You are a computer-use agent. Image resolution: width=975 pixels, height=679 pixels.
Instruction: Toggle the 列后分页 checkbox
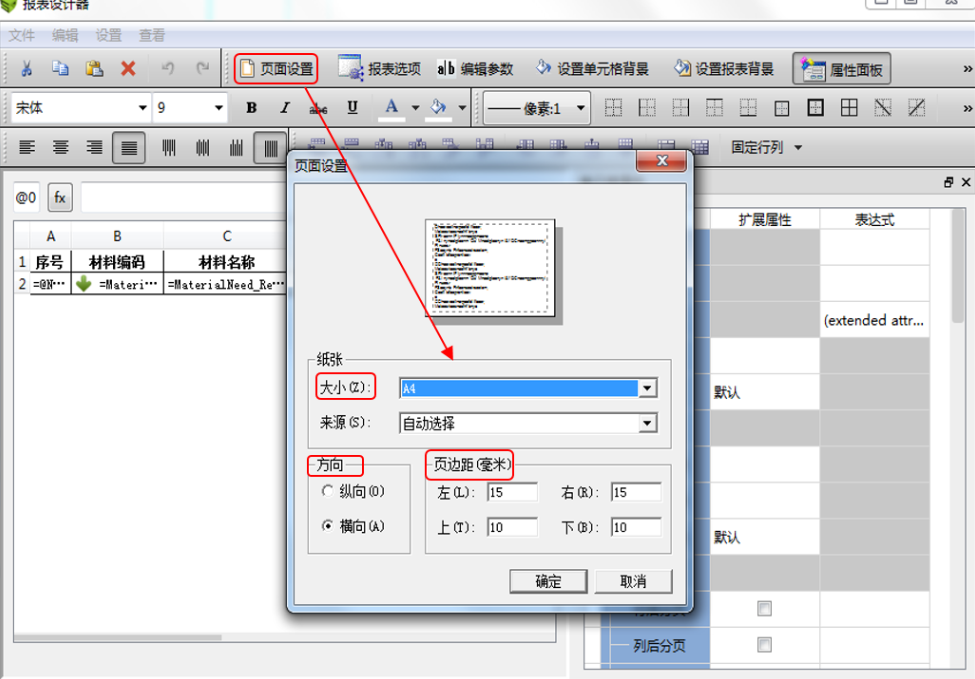(x=764, y=645)
